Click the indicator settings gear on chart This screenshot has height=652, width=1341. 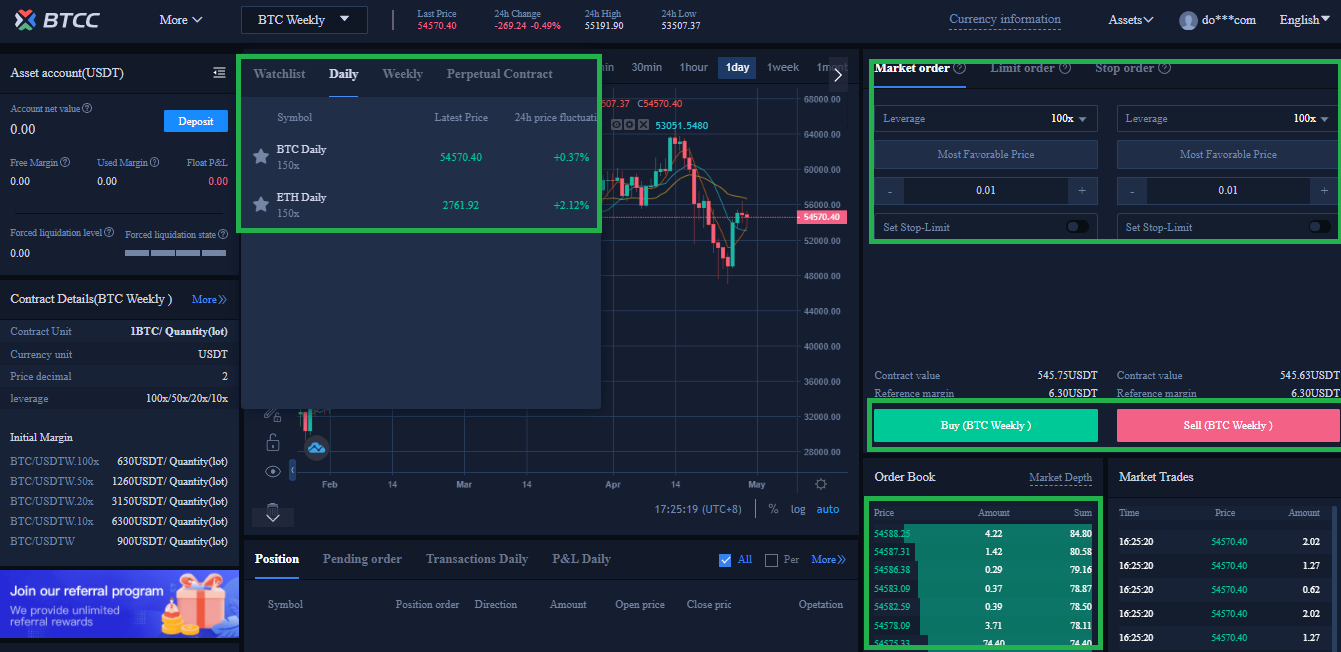click(630, 125)
